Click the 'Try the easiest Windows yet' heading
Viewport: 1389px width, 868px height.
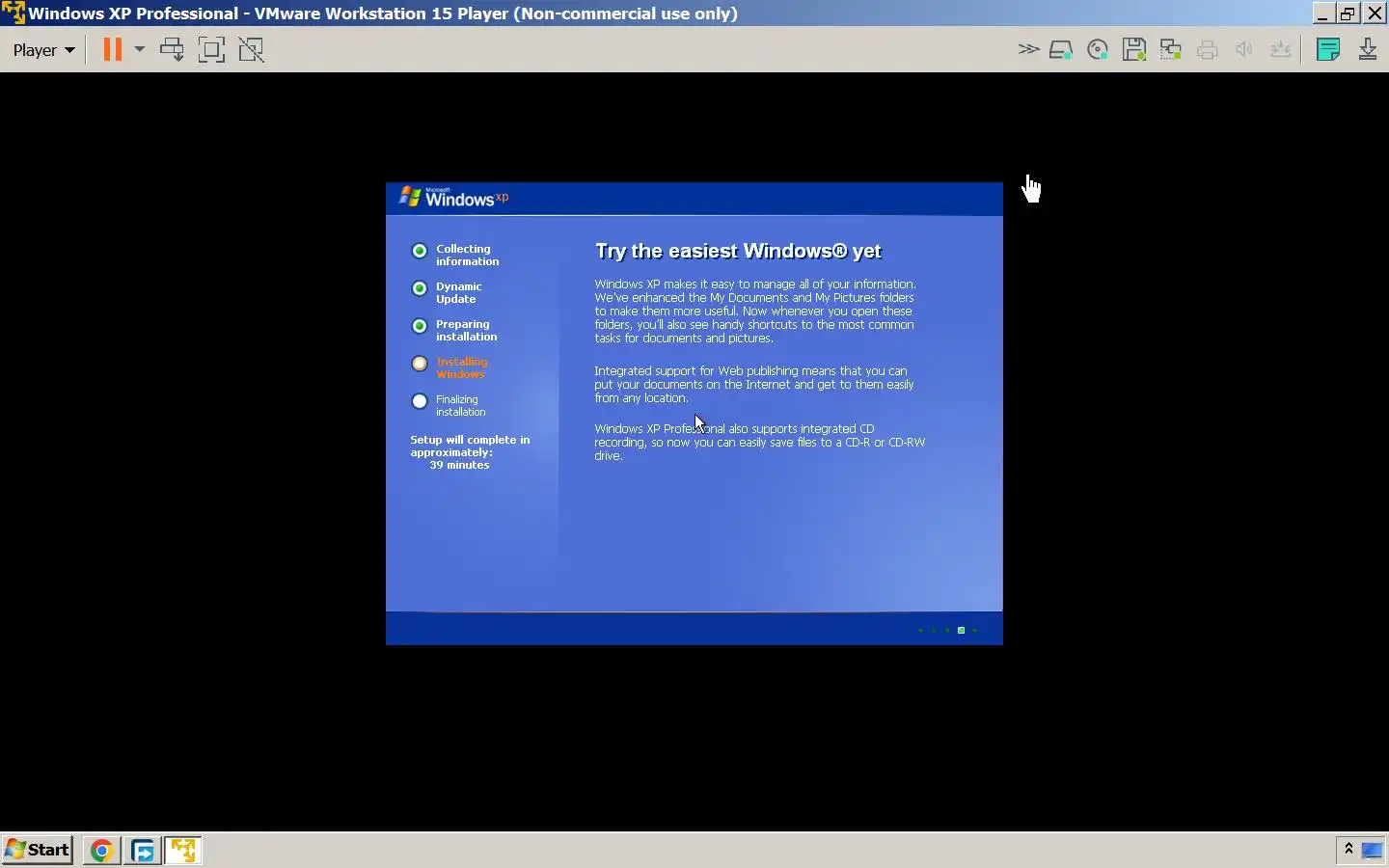point(738,251)
